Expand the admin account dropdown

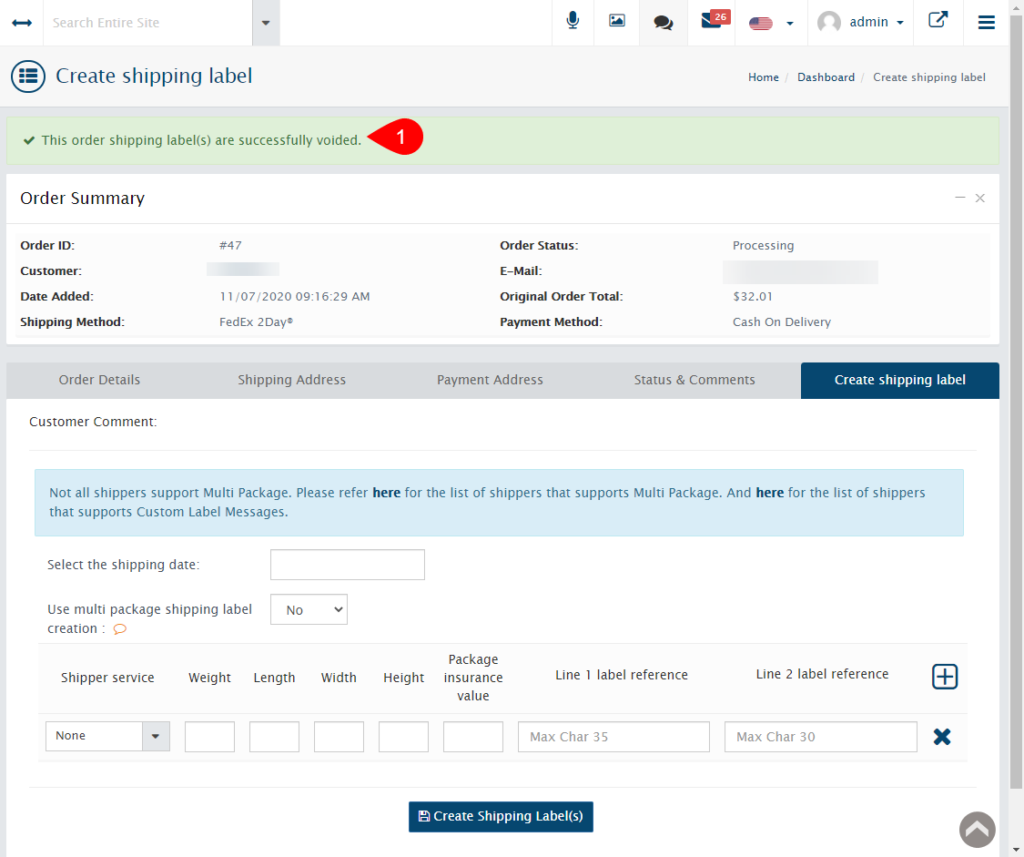coord(860,21)
